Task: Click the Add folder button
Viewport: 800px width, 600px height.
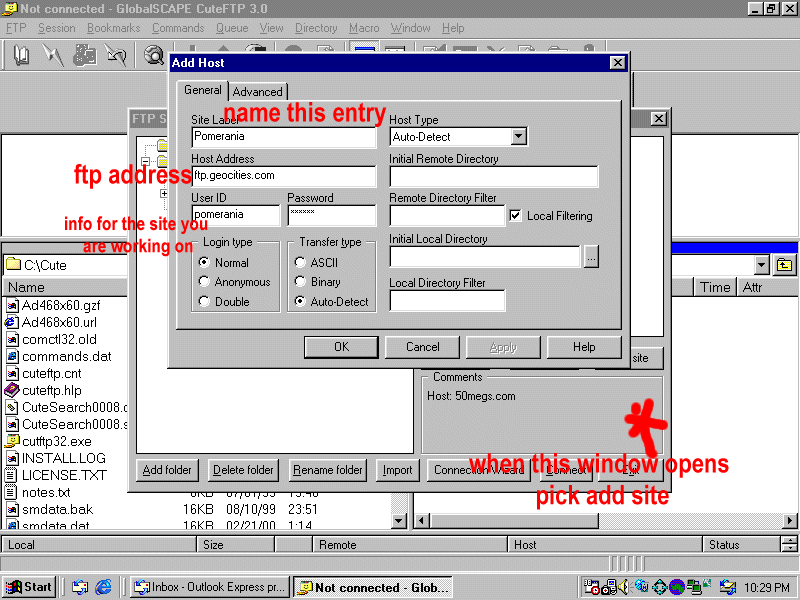Action: coord(168,470)
